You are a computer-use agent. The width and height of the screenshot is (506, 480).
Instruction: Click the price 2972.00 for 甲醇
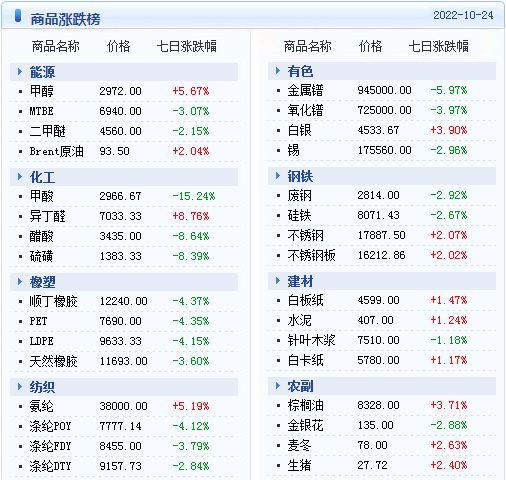[120, 91]
